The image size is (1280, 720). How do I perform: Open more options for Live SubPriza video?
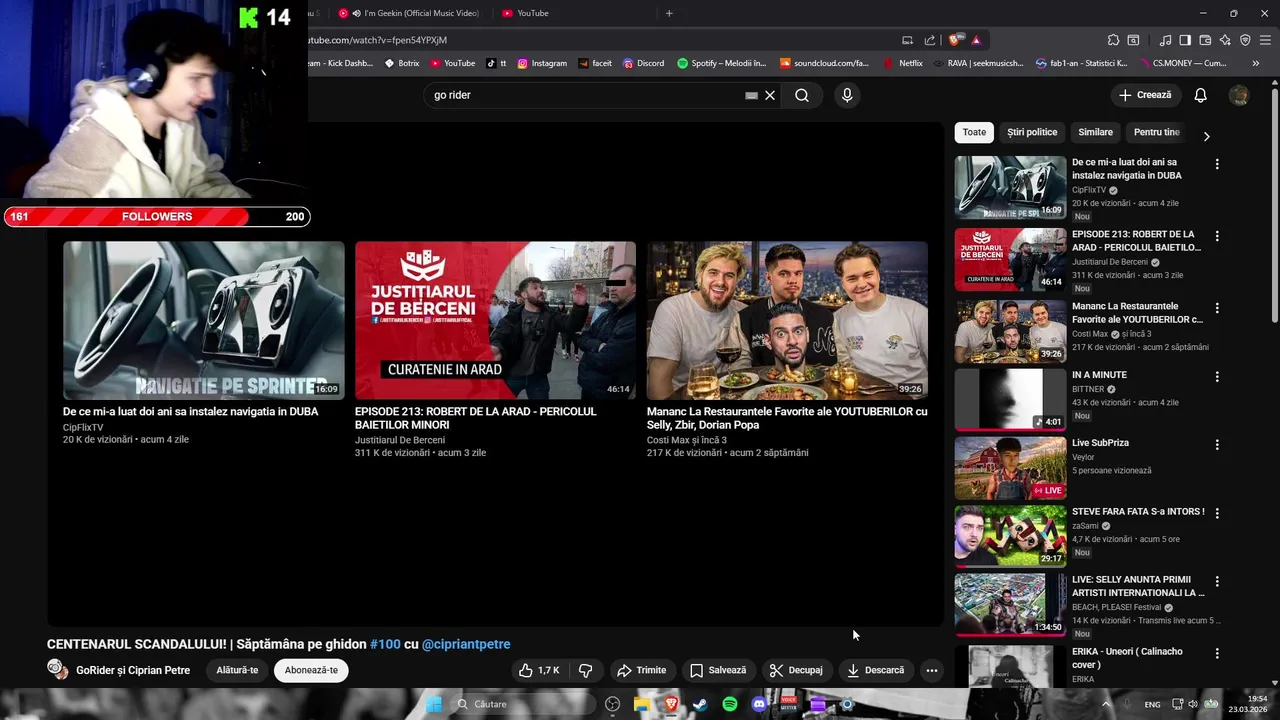(x=1217, y=445)
